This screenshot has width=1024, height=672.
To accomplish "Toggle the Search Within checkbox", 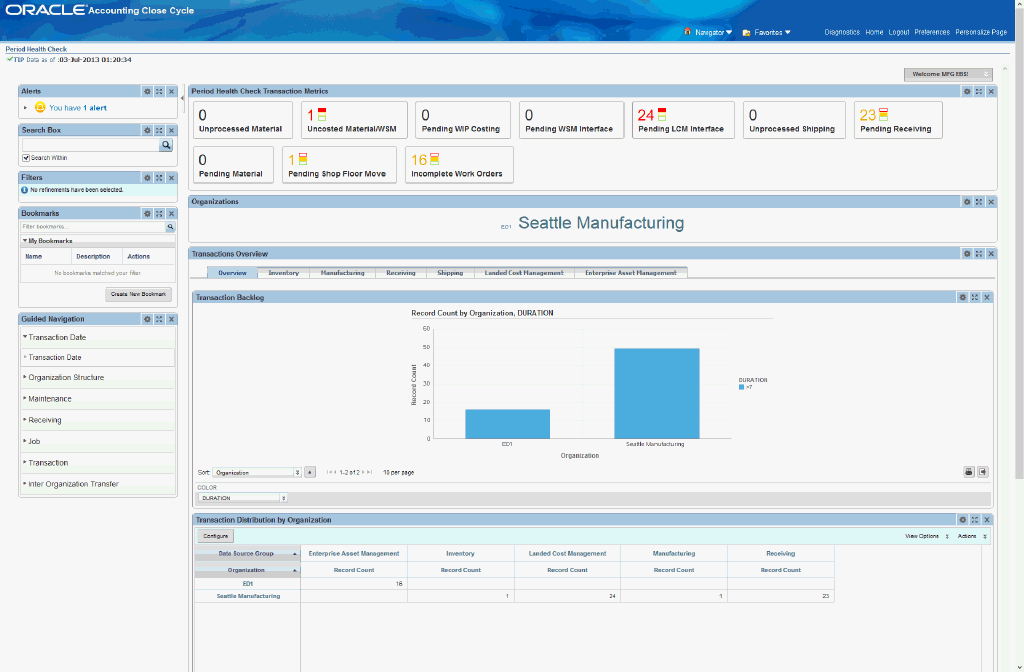I will (26, 158).
